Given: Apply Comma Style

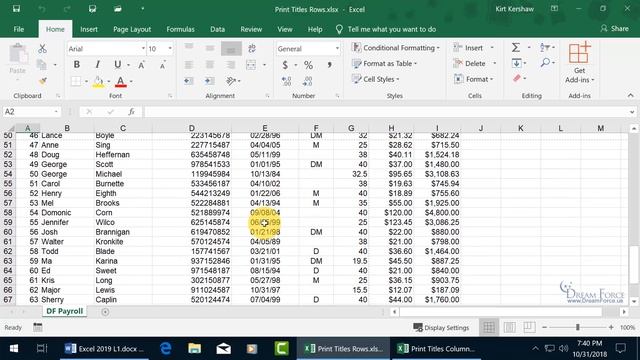Looking at the screenshot, I should pyautogui.click(x=329, y=65).
